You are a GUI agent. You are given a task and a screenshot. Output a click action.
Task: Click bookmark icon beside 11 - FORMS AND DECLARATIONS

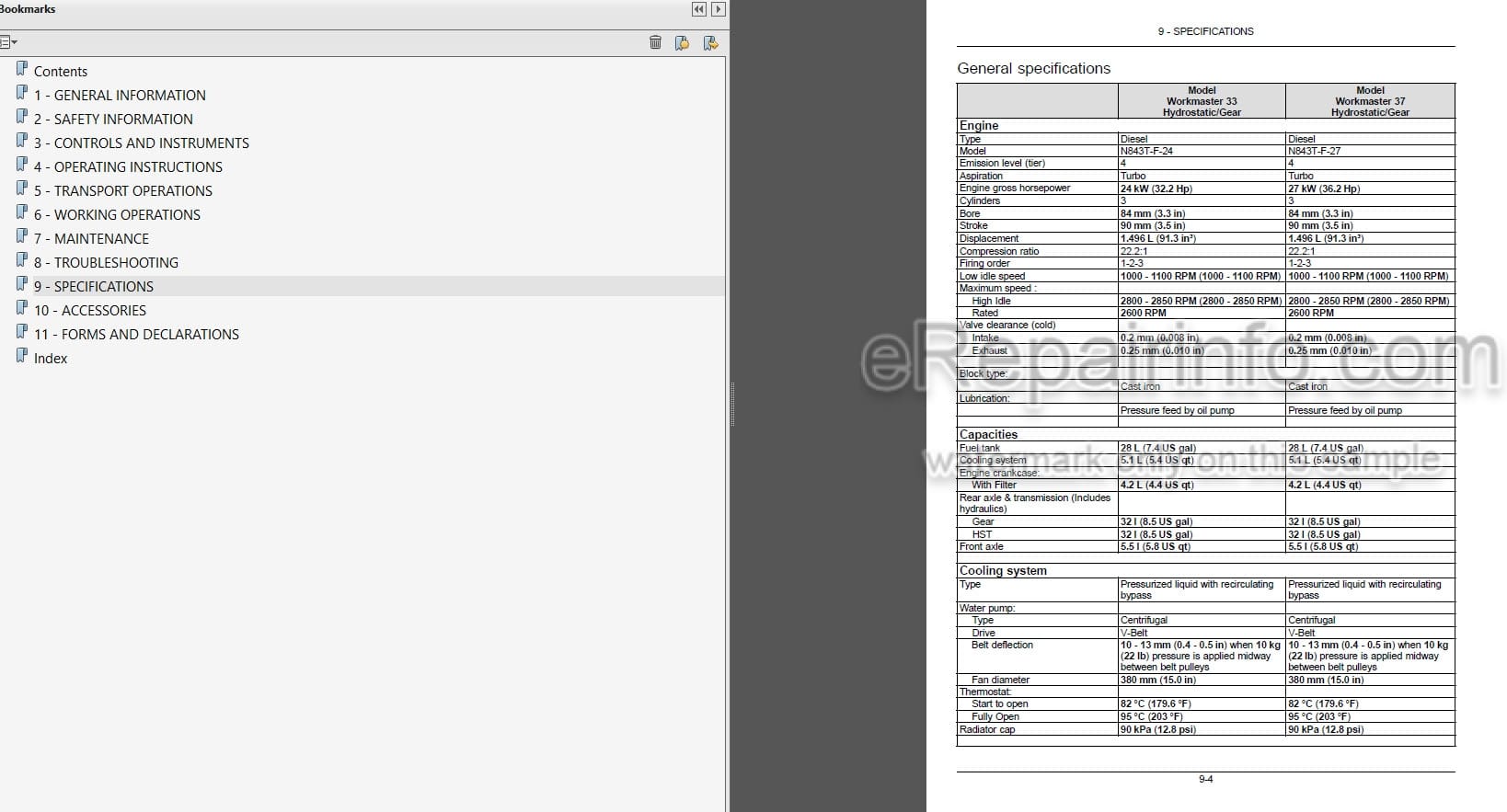[22, 332]
